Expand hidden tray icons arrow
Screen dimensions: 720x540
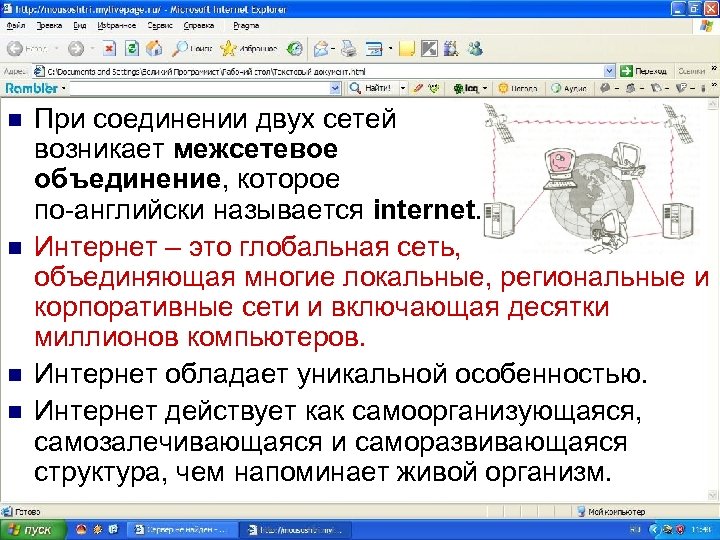click(653, 529)
